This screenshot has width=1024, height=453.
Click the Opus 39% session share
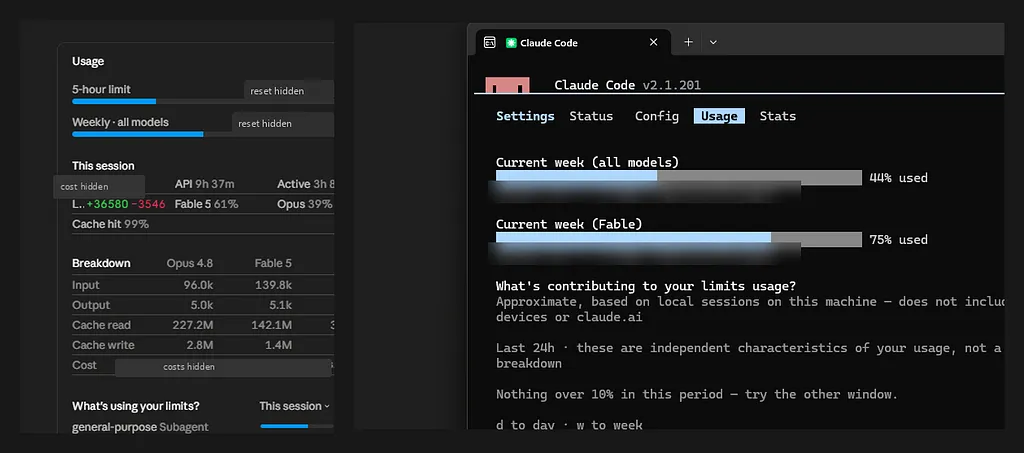pos(304,204)
